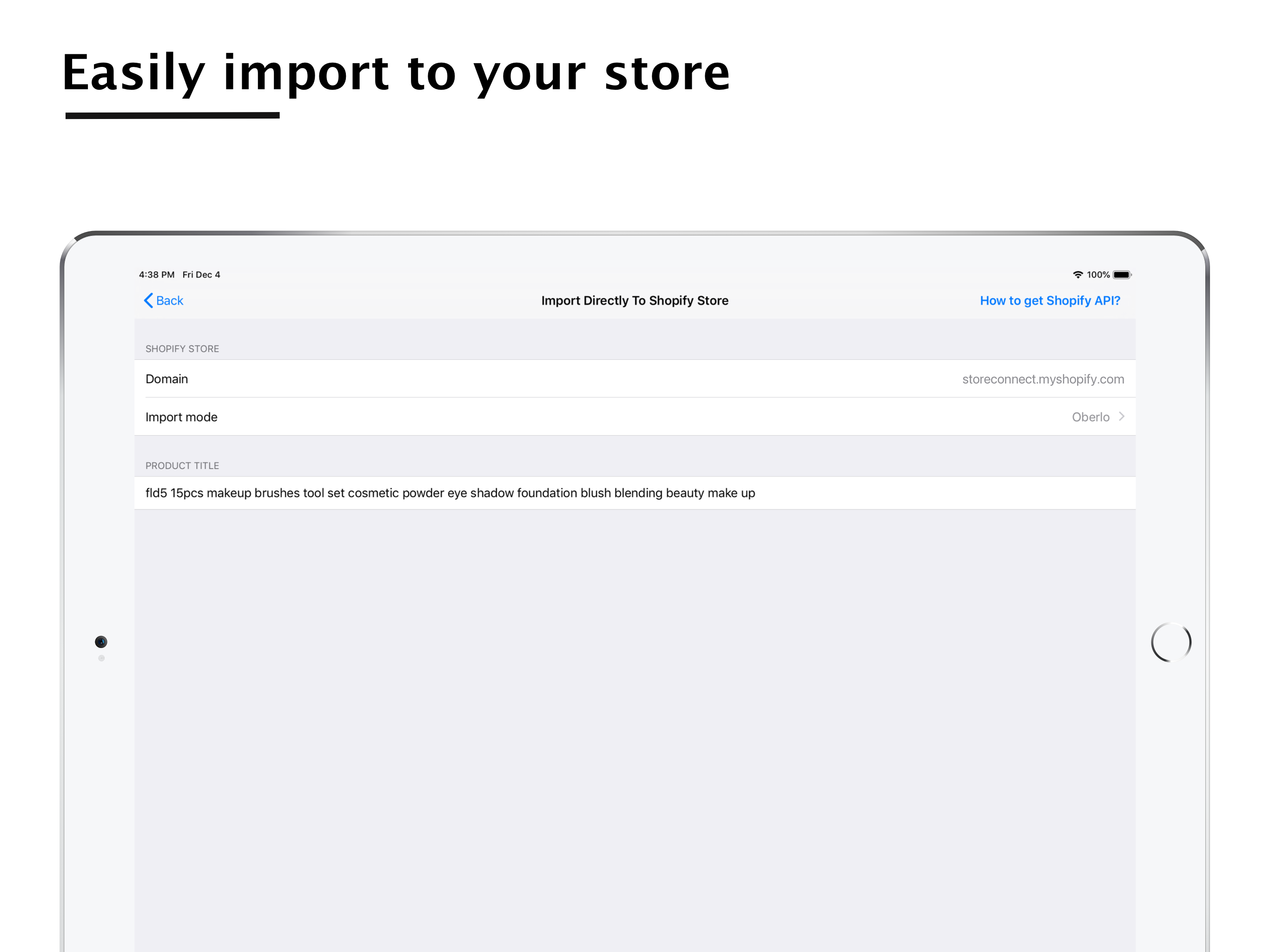Select the SHOPIFY STORE section header
1270x952 pixels.
click(x=182, y=349)
